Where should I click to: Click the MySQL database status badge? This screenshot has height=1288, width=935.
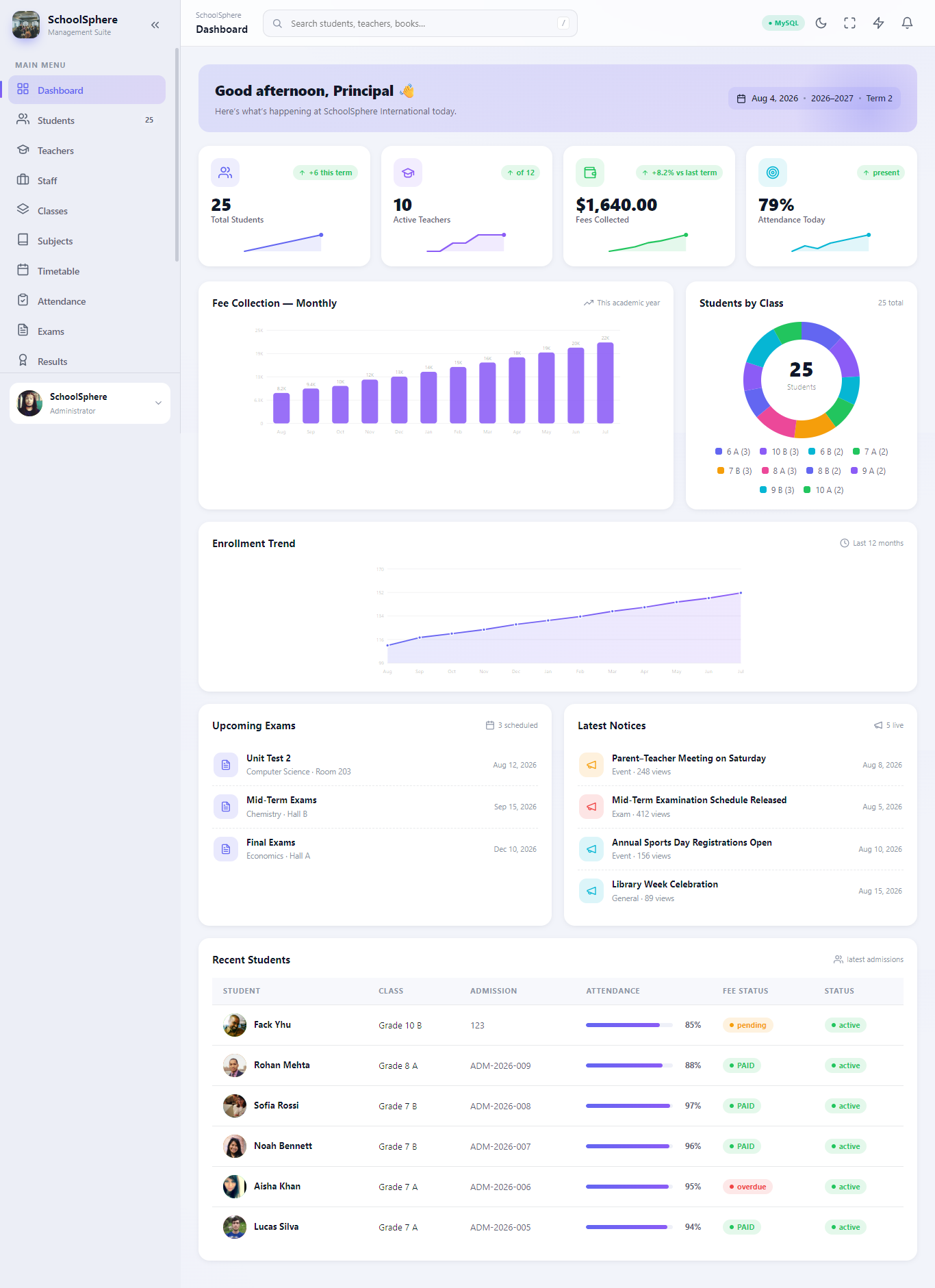[783, 23]
